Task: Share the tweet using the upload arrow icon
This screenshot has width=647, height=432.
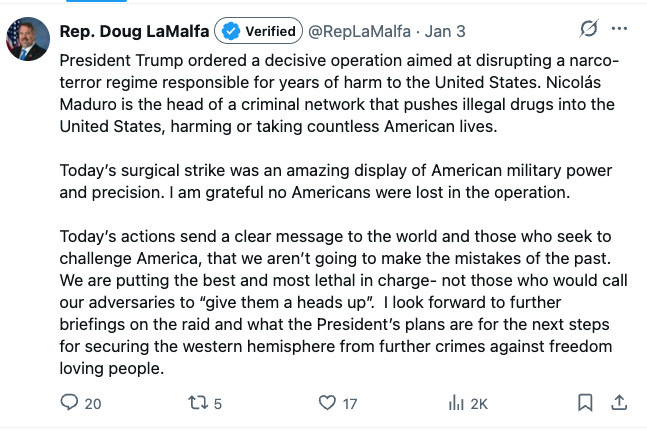Action: point(619,403)
